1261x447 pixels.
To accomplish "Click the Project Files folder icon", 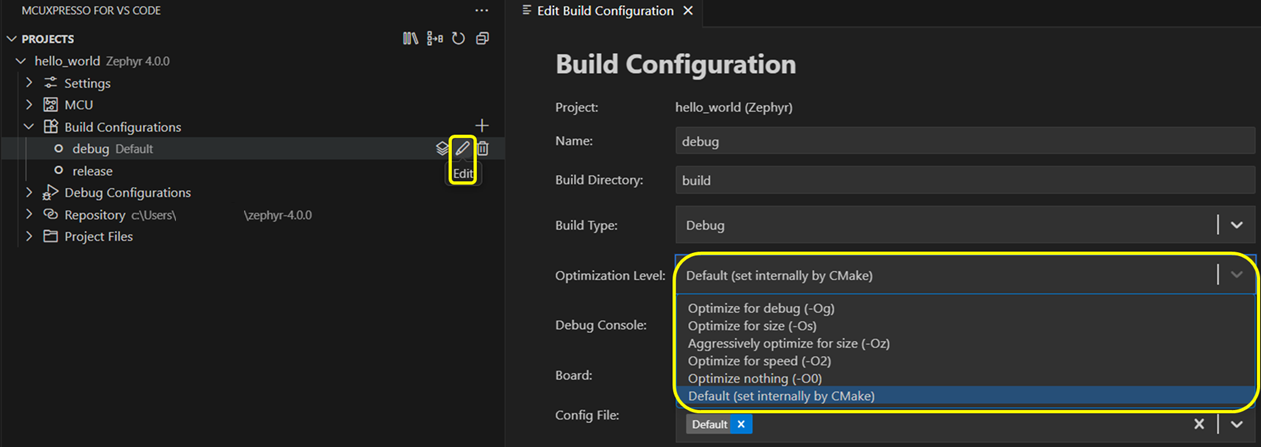I will pyautogui.click(x=51, y=236).
